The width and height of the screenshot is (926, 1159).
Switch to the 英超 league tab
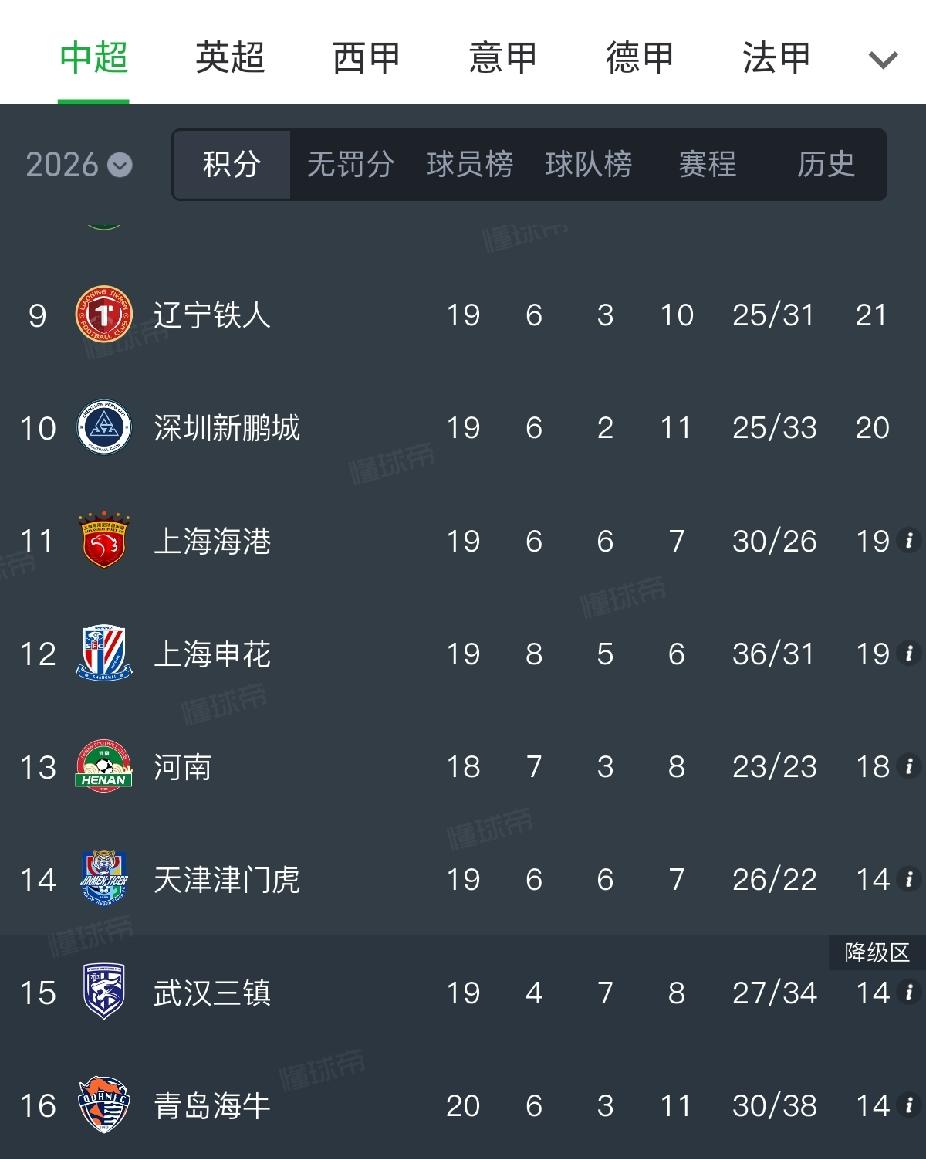(230, 57)
